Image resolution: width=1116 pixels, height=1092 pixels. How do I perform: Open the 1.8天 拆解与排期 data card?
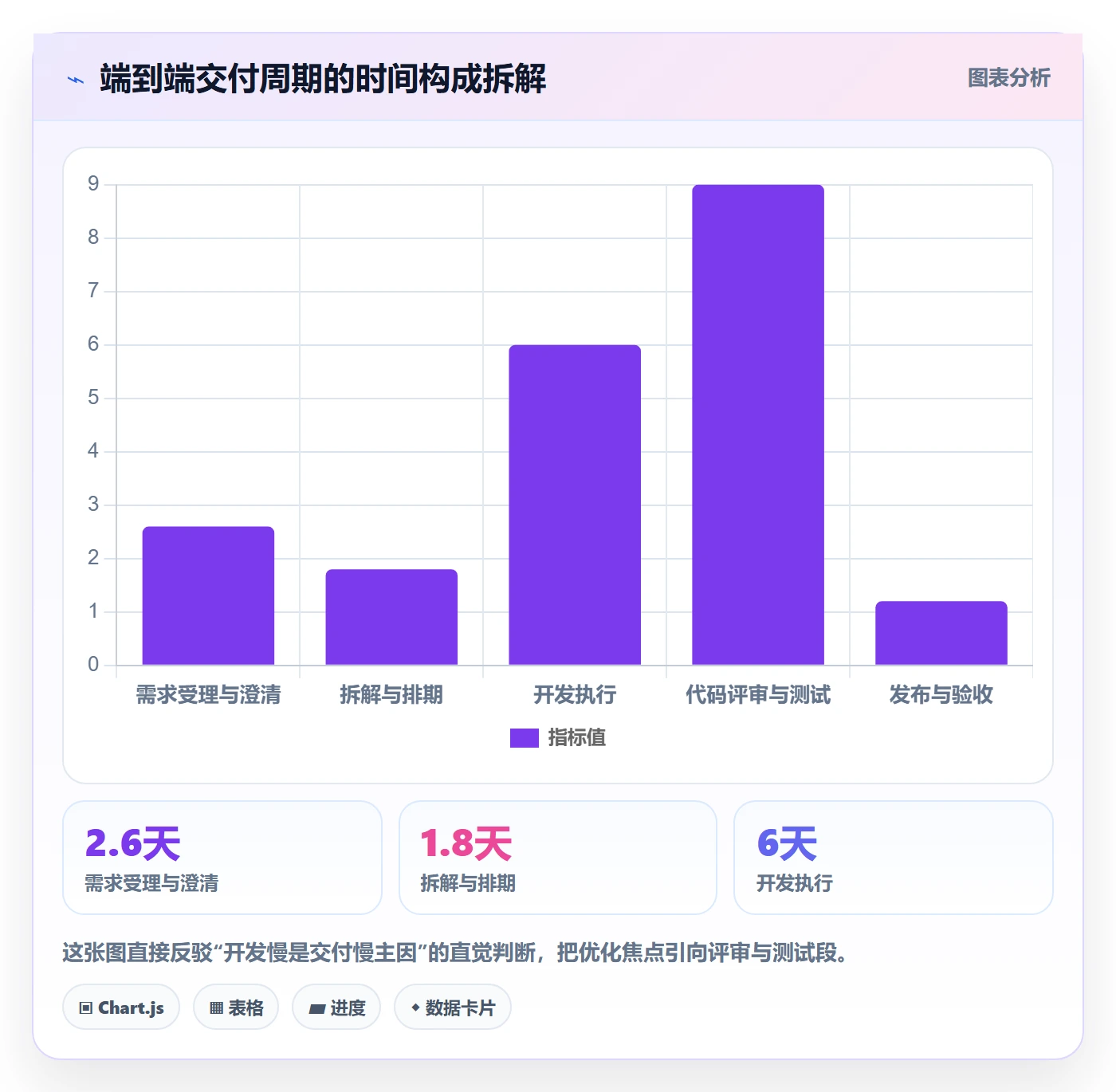click(x=558, y=858)
